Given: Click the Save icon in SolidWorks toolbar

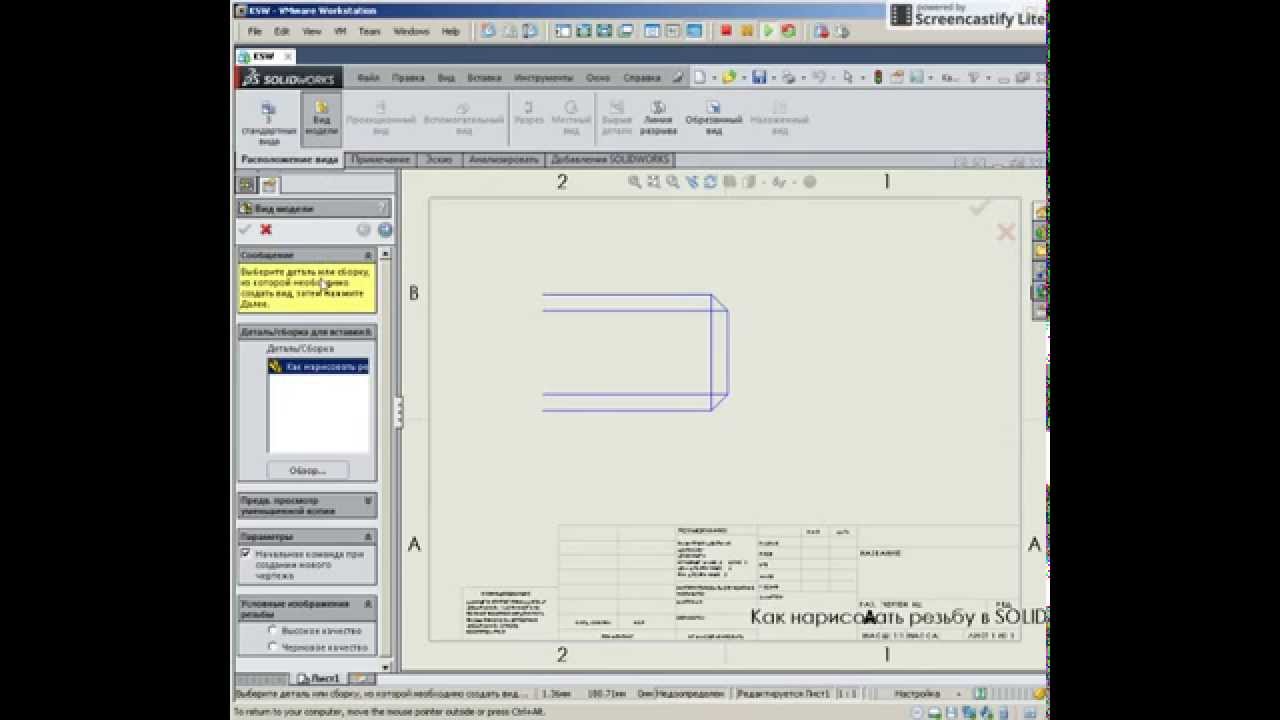Looking at the screenshot, I should pos(759,77).
